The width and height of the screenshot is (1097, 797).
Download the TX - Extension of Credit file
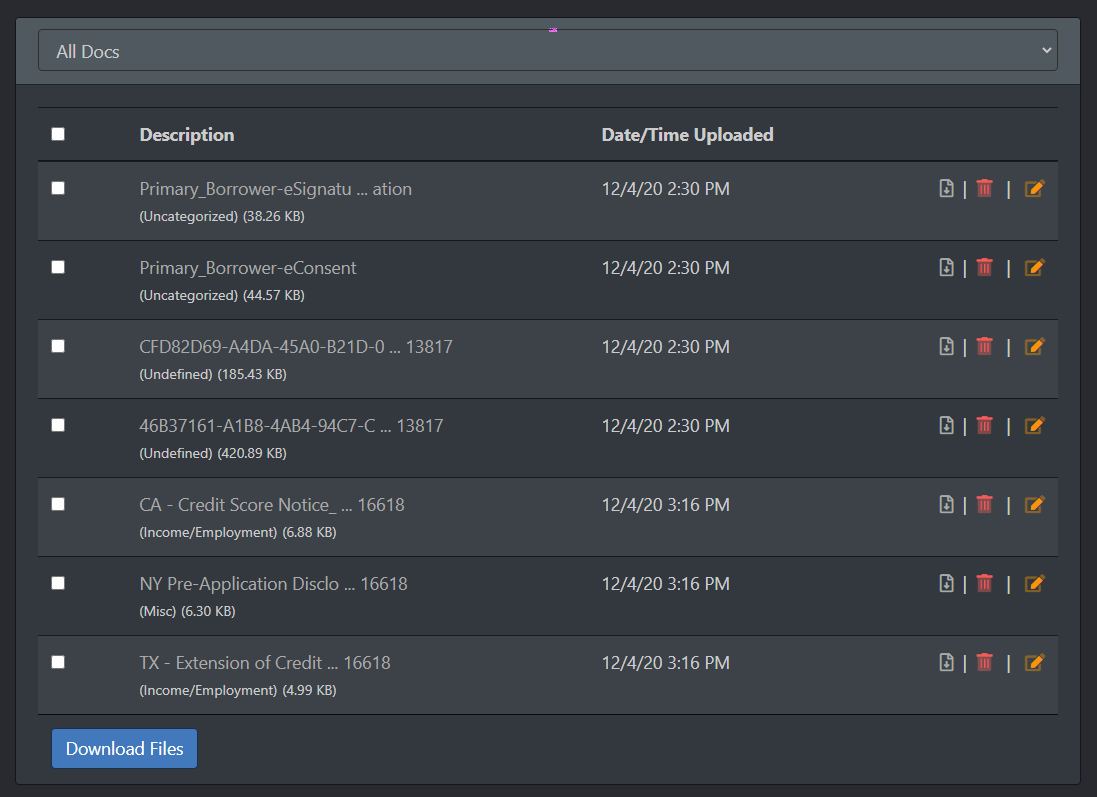point(946,662)
